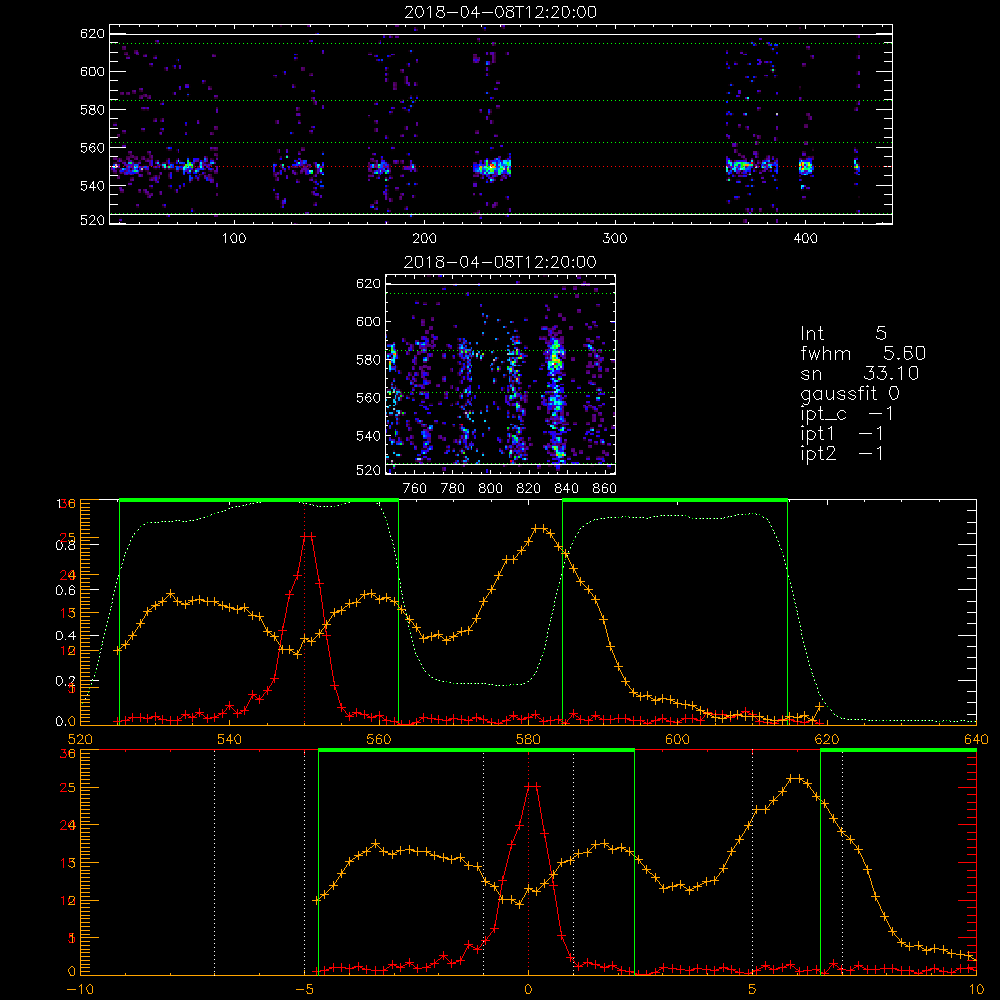The height and width of the screenshot is (1000, 1000).
Task: Click the top spectrogram title 2018-04-08T12:20:00
Action: [x=500, y=12]
